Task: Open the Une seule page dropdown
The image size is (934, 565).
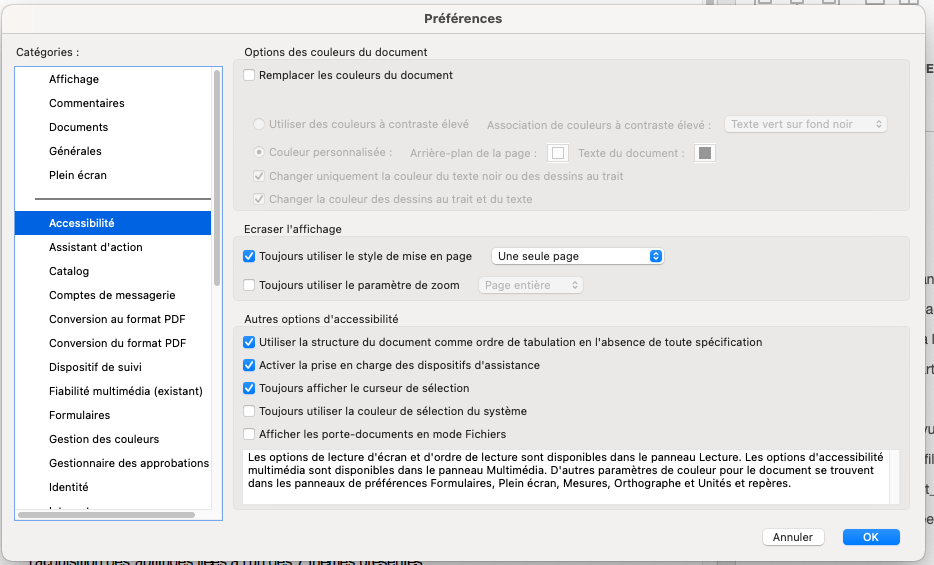Action: [x=577, y=256]
